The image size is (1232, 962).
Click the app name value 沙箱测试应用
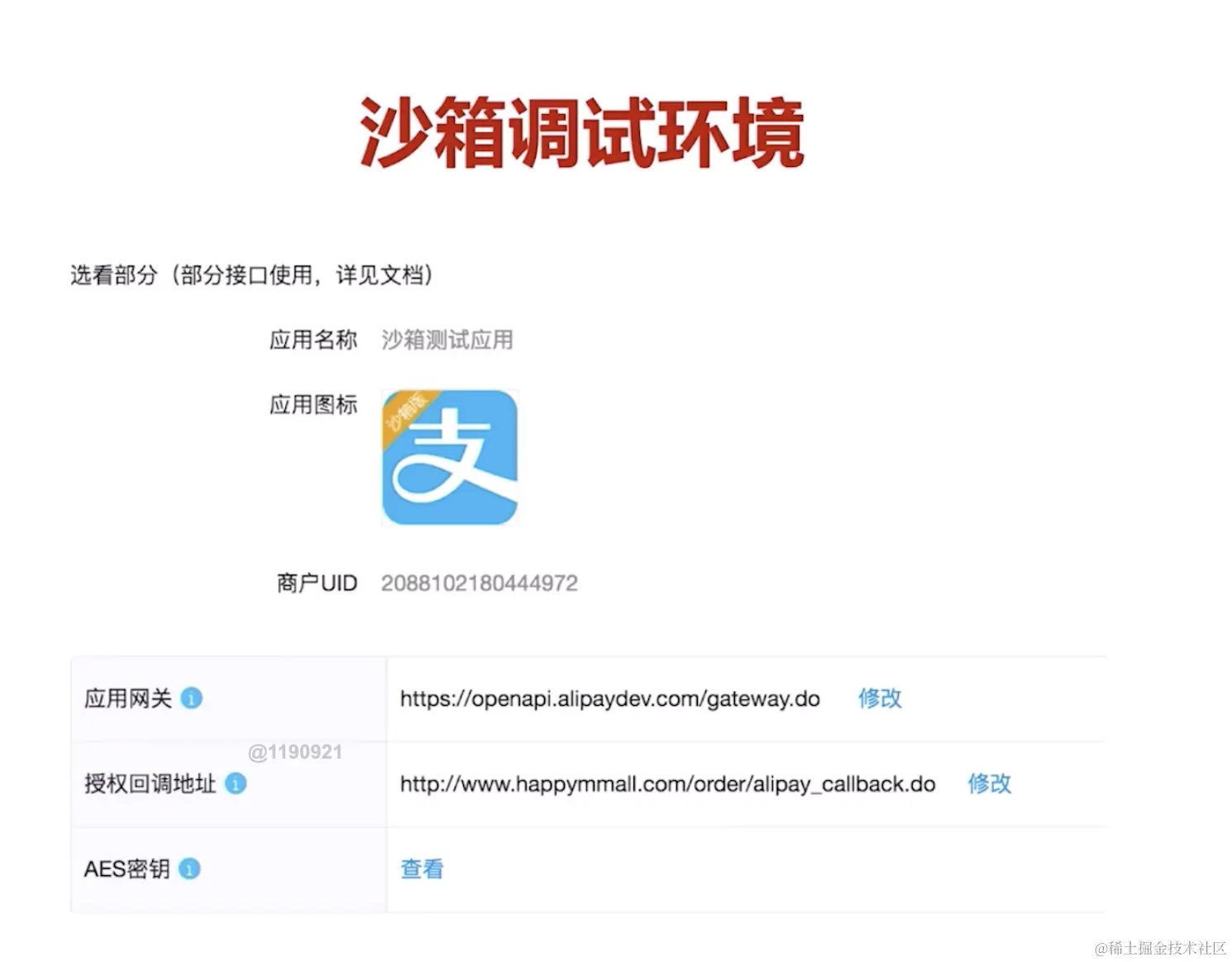click(447, 340)
